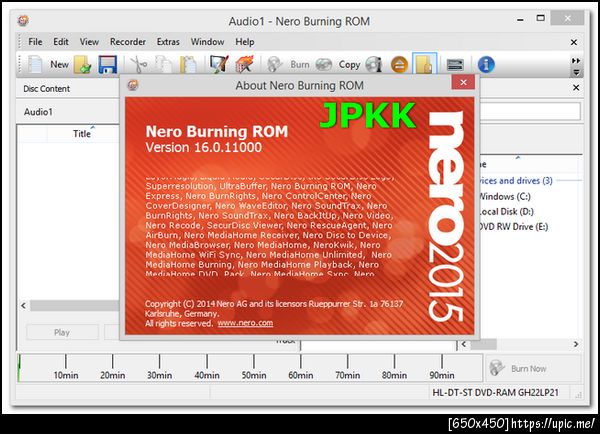Open the Help menu
The width and height of the screenshot is (600, 434).
pos(245,42)
